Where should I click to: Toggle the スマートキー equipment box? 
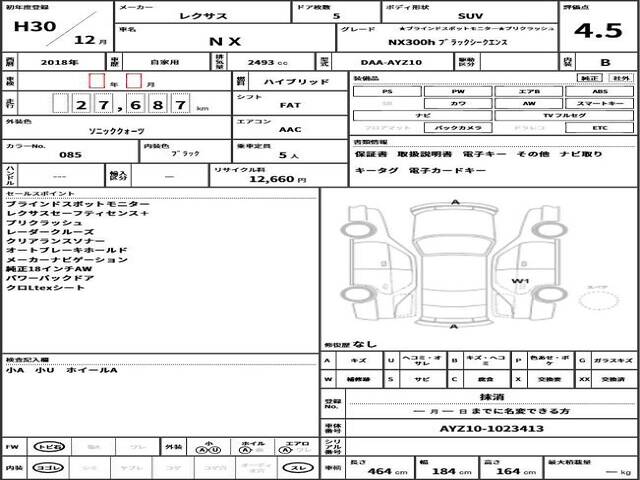click(600, 104)
